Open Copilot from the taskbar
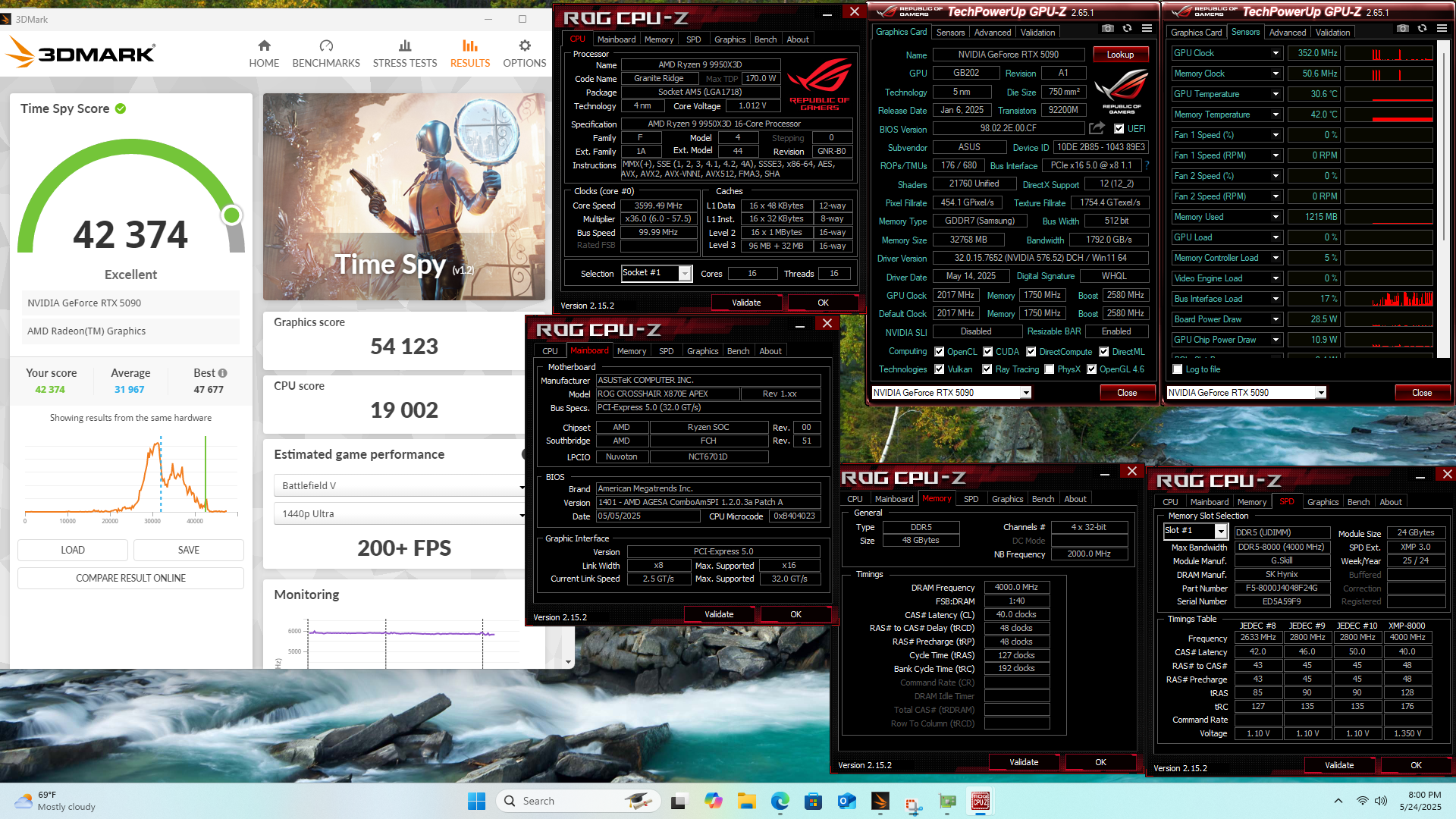The width and height of the screenshot is (1456, 819). [x=714, y=801]
